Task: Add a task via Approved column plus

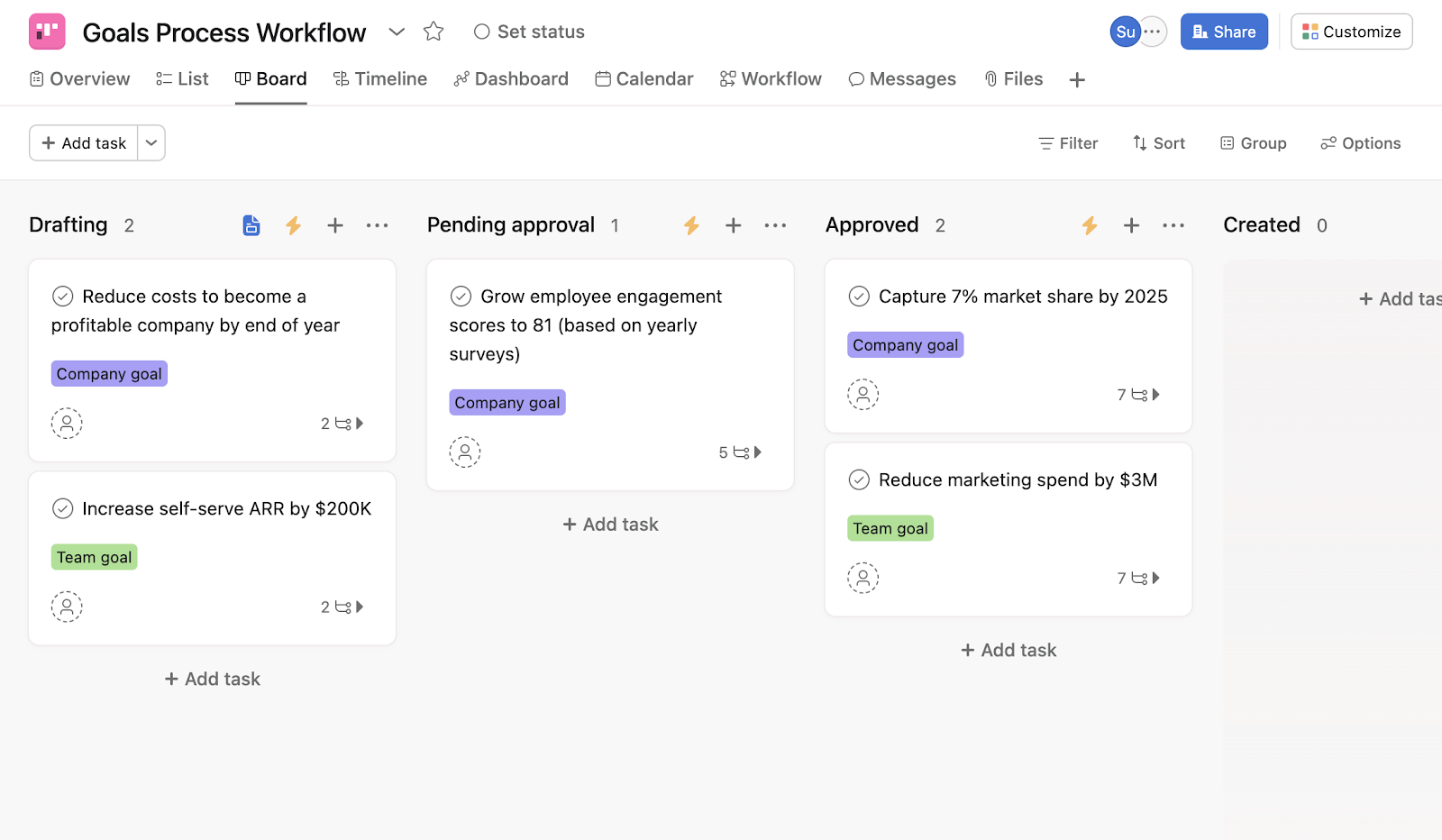Action: (x=1131, y=225)
